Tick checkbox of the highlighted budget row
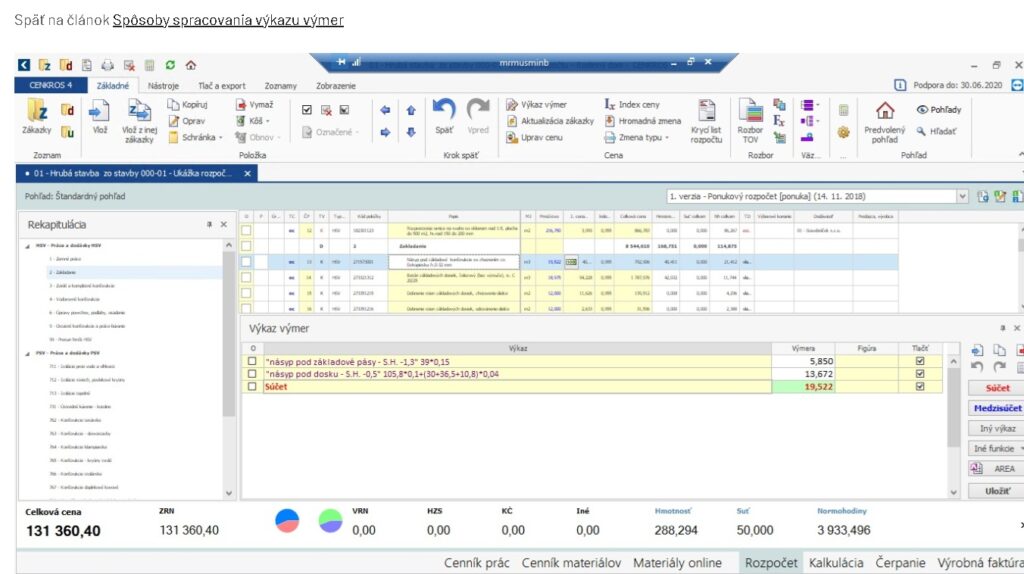The width and height of the screenshot is (1024, 574). coord(246,262)
